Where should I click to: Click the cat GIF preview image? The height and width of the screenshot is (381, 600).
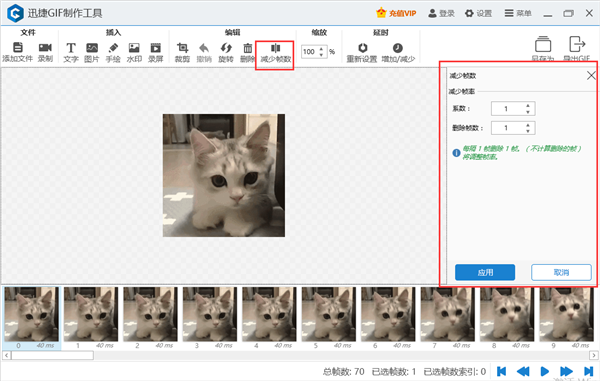click(224, 175)
